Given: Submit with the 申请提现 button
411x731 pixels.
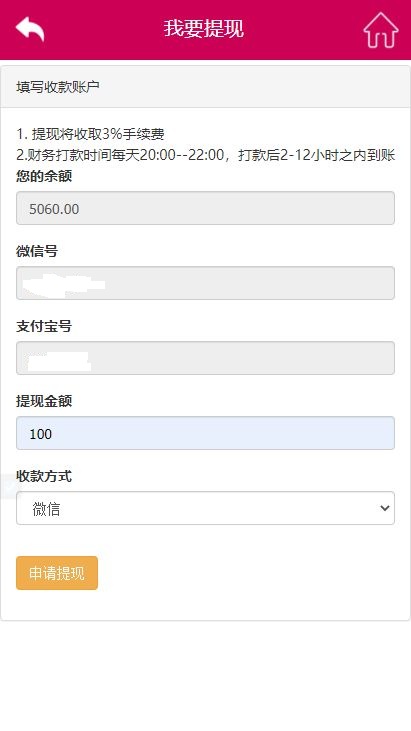Looking at the screenshot, I should [57, 573].
